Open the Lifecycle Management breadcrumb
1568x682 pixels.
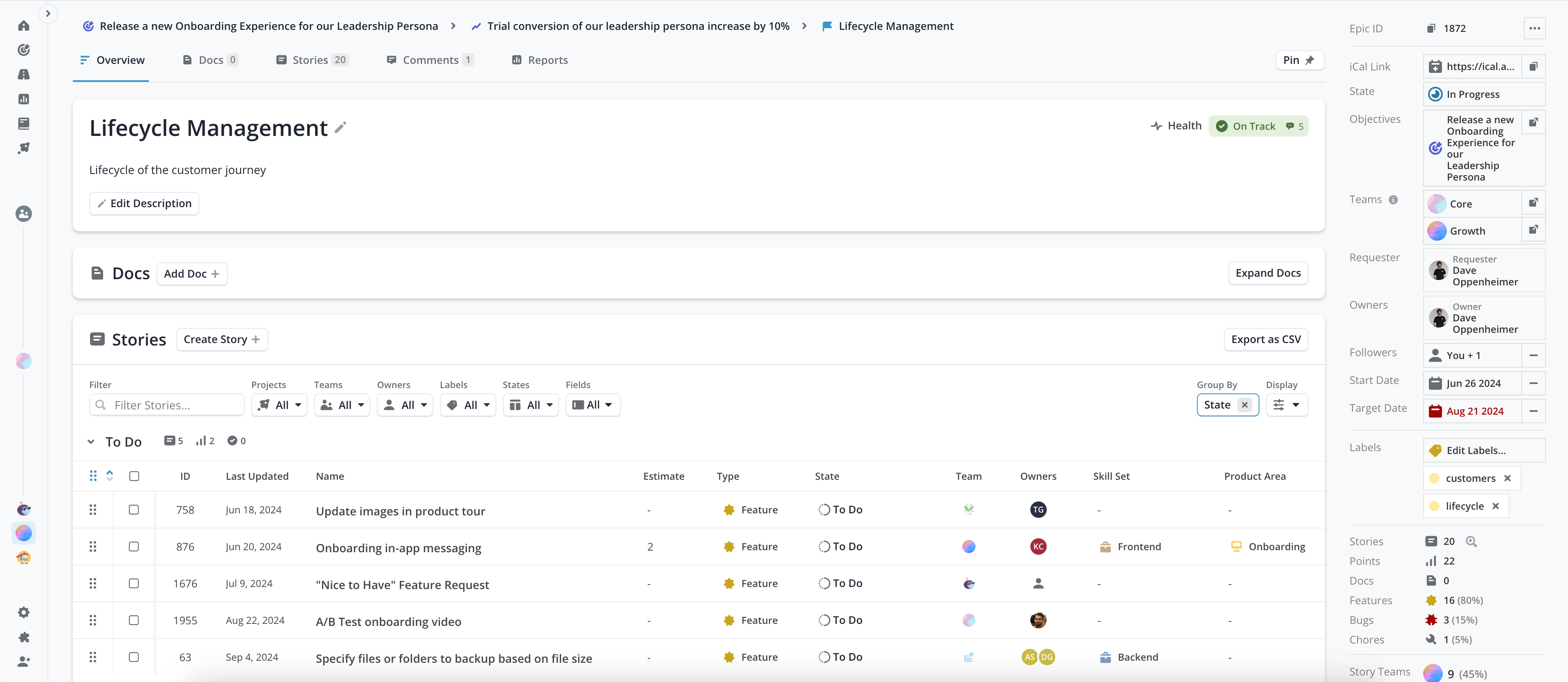pyautogui.click(x=888, y=25)
